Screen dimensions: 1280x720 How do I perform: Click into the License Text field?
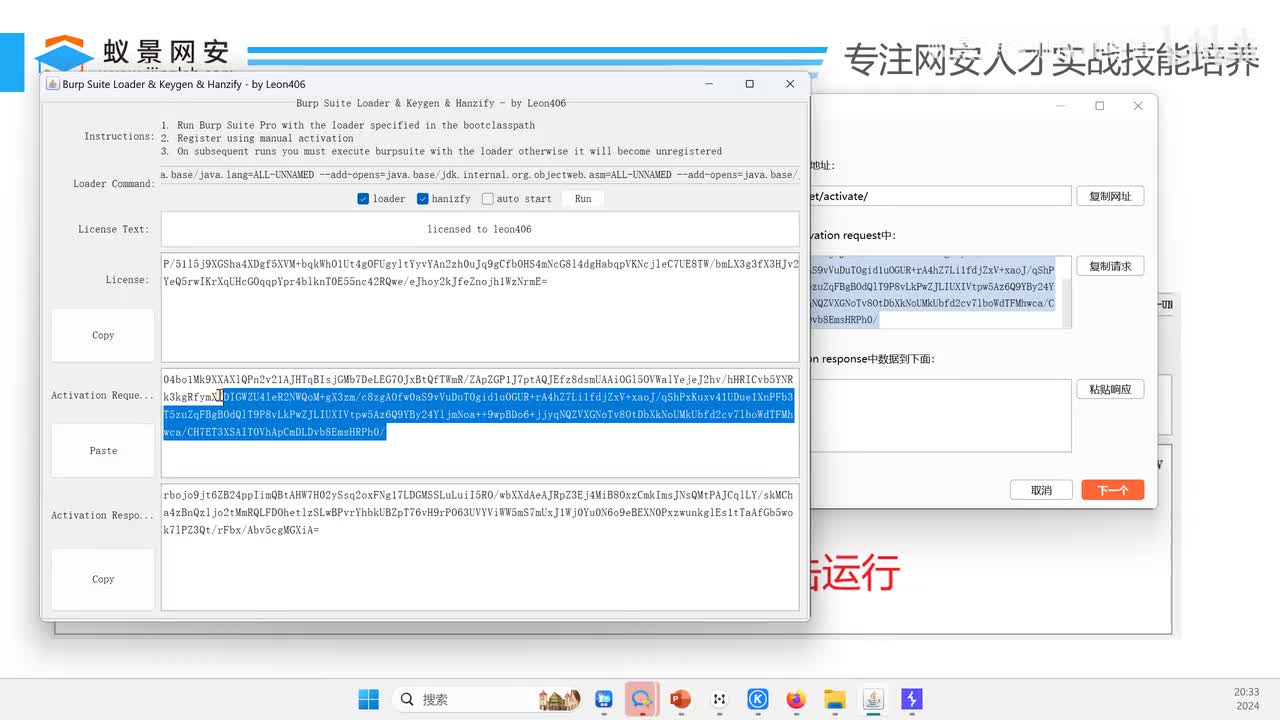(480, 229)
